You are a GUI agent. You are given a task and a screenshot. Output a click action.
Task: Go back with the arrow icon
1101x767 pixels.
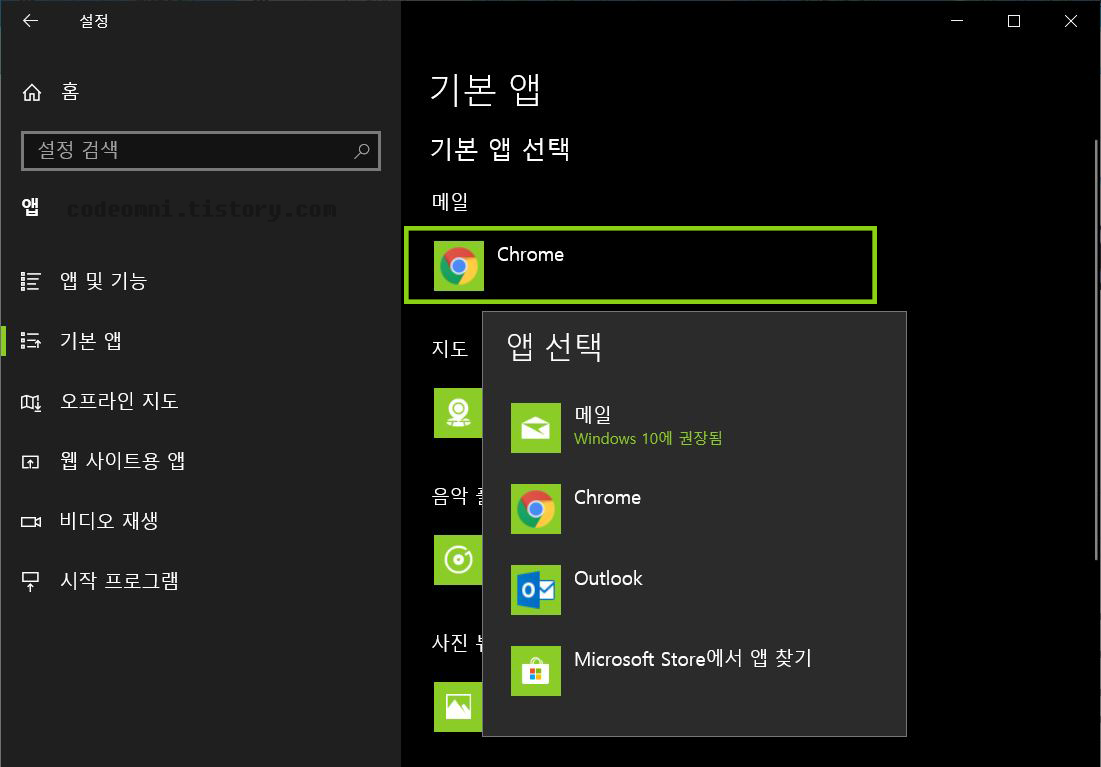30,21
